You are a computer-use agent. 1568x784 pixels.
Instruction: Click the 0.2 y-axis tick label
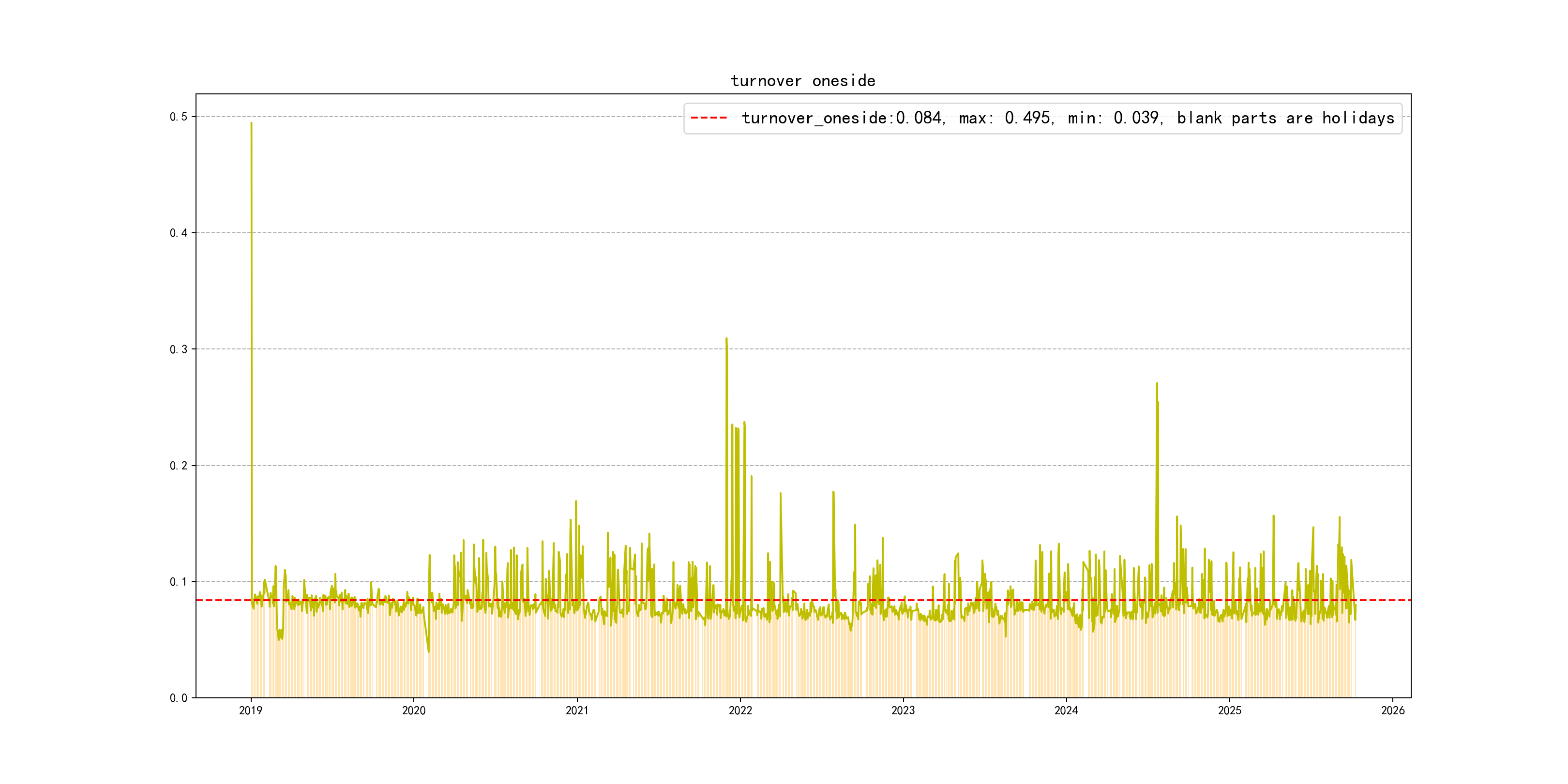pos(179,466)
